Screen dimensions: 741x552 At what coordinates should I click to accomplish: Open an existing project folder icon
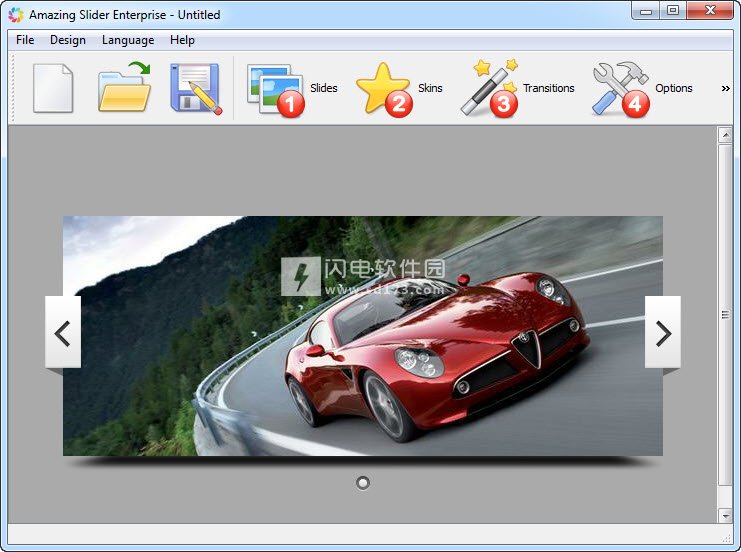pos(124,87)
